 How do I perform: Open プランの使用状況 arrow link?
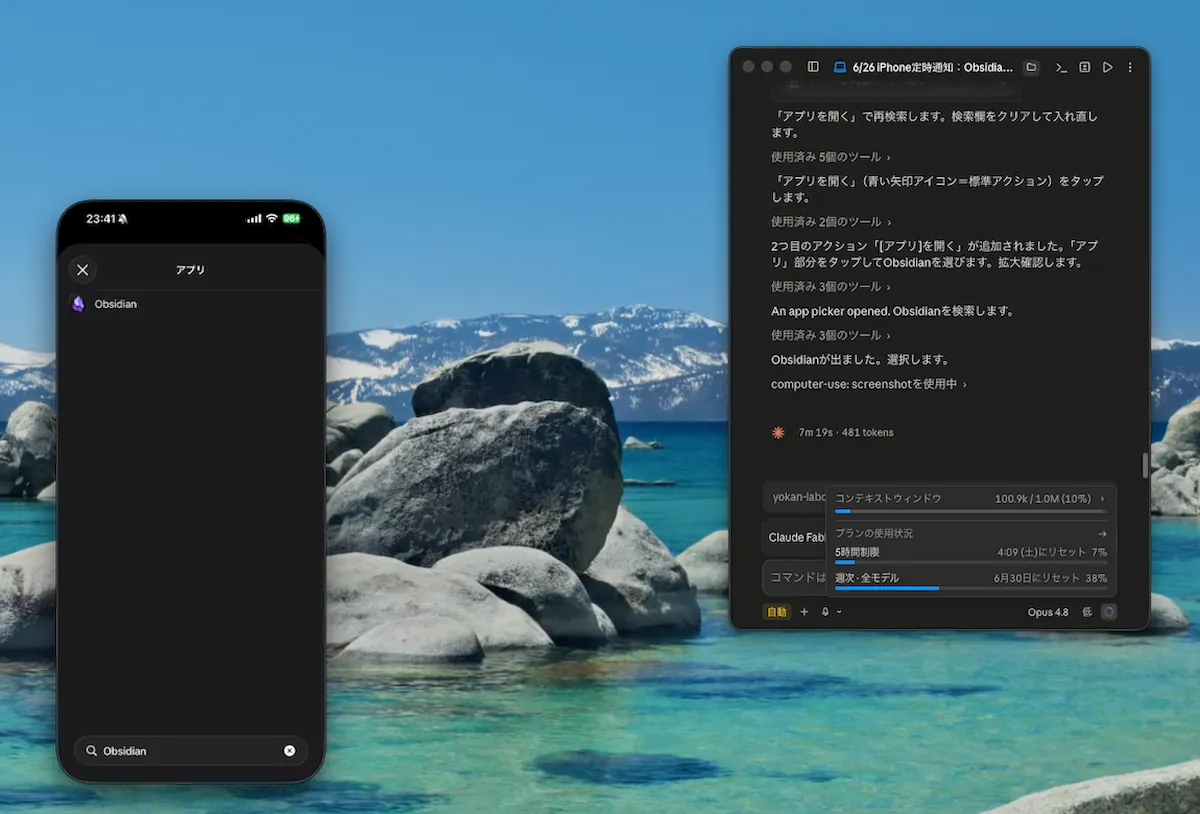pyautogui.click(x=1102, y=533)
